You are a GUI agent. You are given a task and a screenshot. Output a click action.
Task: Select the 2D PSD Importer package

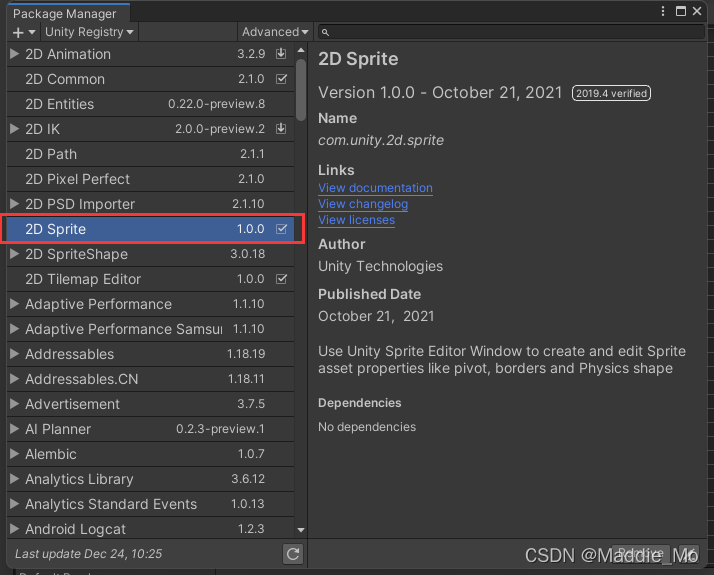coord(150,204)
